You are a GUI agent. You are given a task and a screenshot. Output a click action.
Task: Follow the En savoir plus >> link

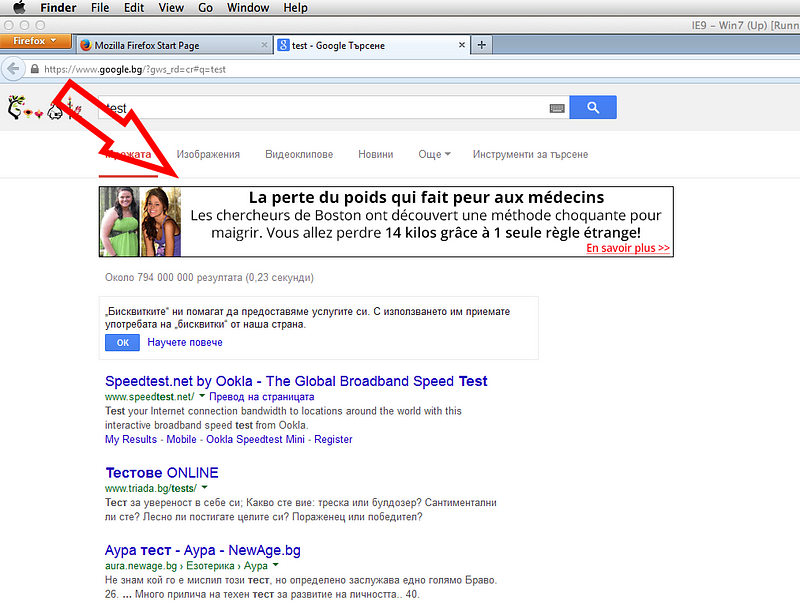628,248
